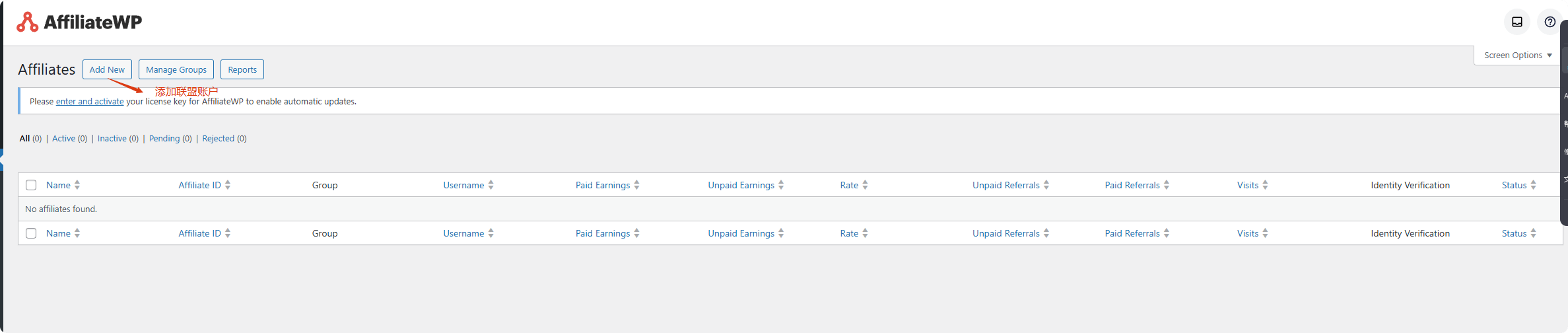The height and width of the screenshot is (333, 1568).
Task: Filter affiliates by Active status
Action: coord(63,139)
